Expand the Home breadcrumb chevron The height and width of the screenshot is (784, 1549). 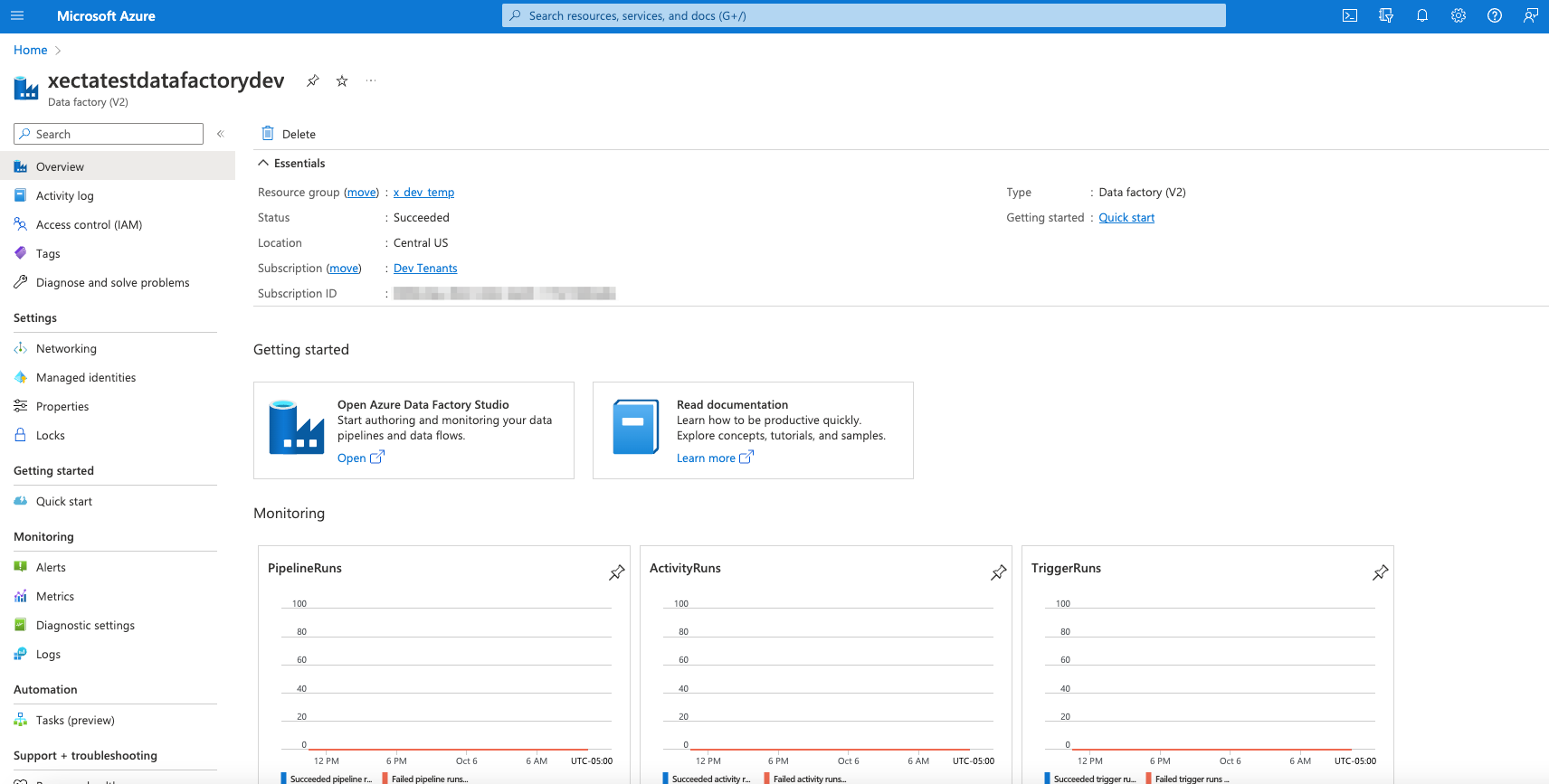58,51
